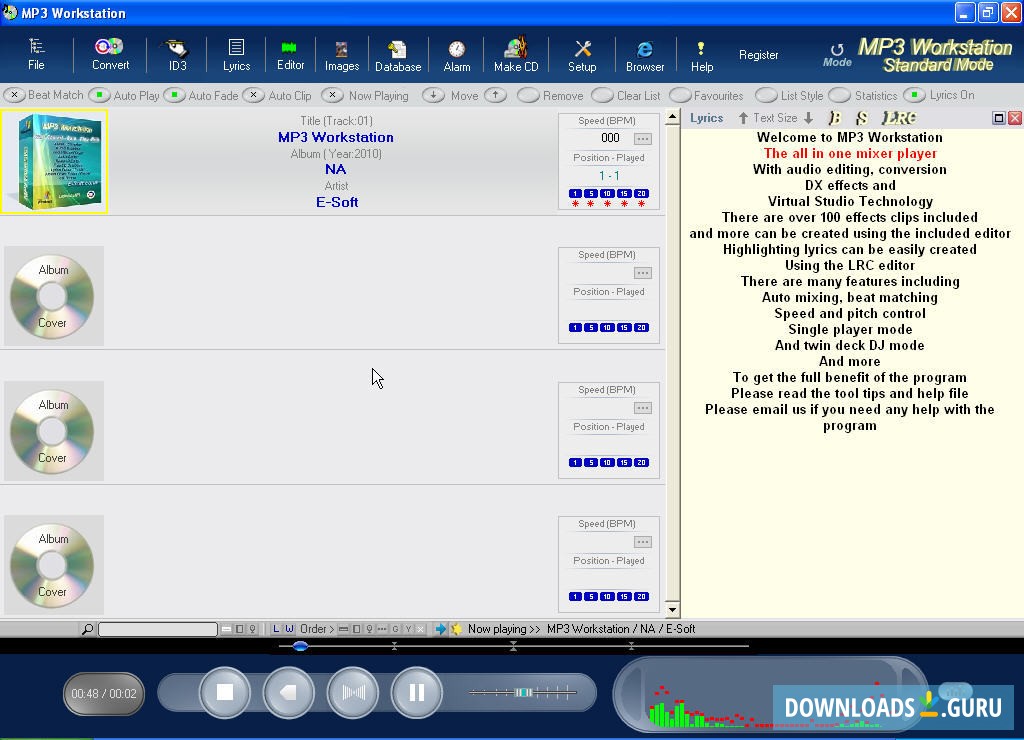Open BPM options for MP3 Workstation track

[643, 138]
